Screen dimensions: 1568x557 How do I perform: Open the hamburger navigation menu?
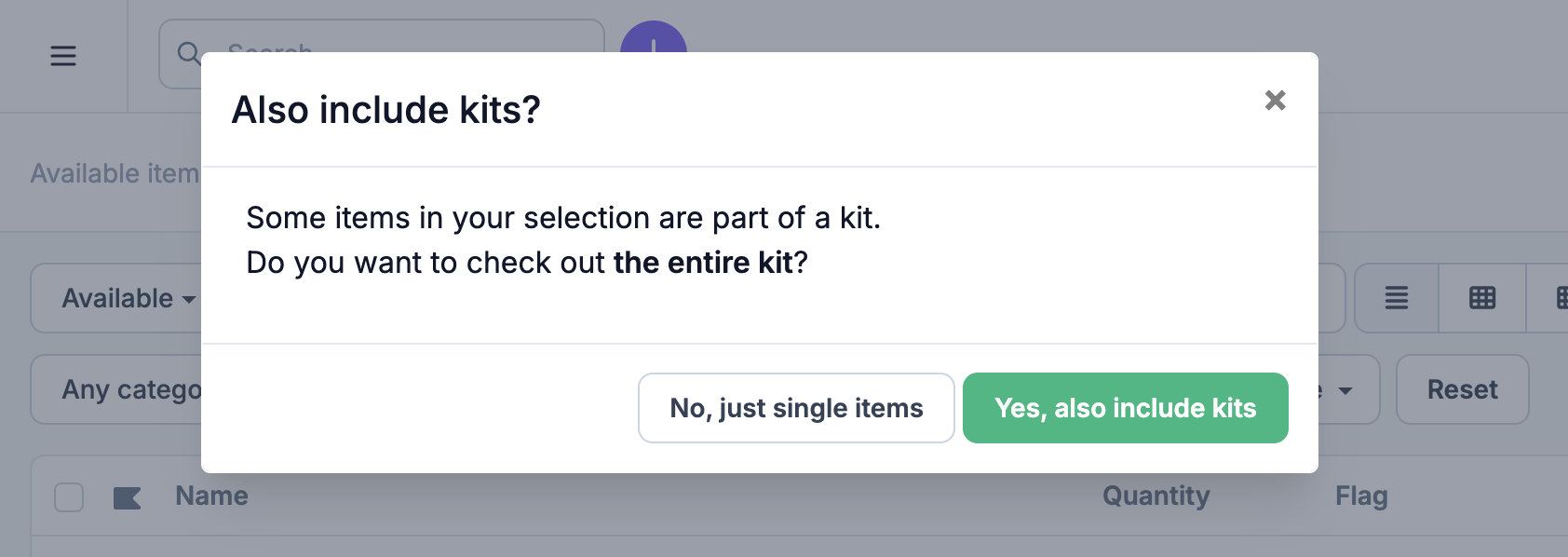(x=63, y=56)
